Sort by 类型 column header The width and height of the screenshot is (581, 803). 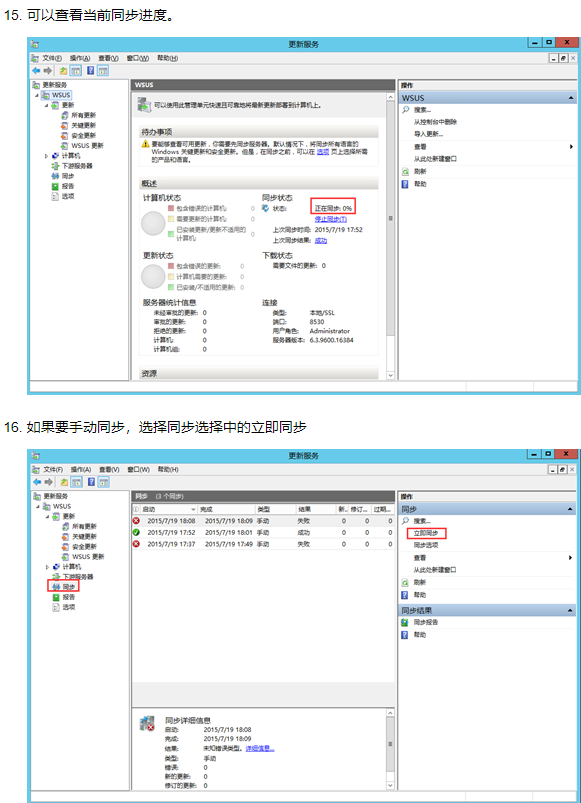(x=275, y=510)
